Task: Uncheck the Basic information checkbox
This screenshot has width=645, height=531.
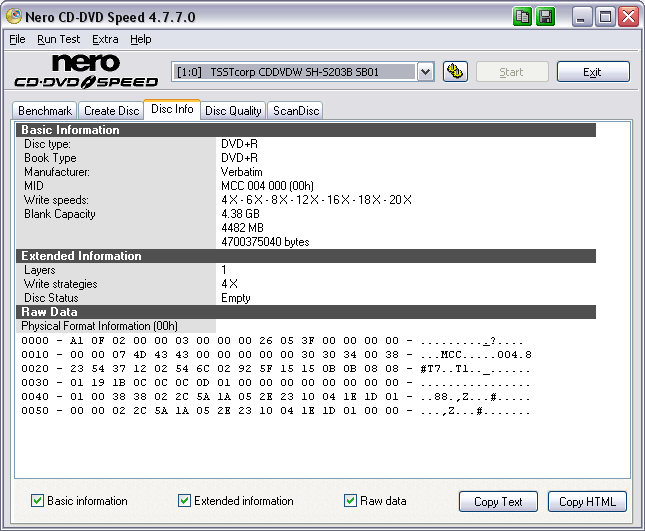Action: click(x=37, y=501)
